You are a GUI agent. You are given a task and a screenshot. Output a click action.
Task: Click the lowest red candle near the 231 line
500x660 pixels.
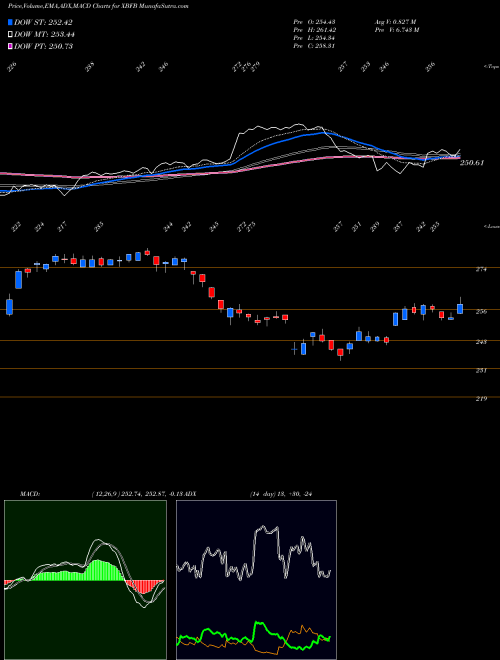340,353
